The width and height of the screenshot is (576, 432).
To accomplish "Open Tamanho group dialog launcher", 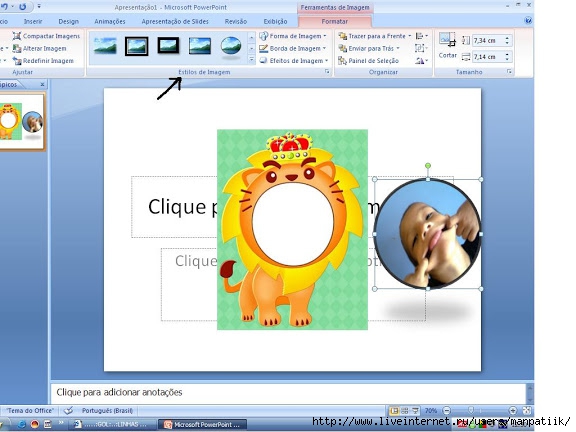I will (509, 72).
